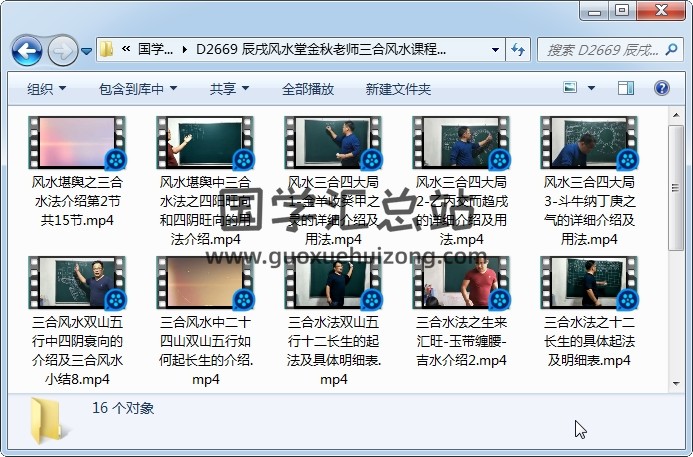The width and height of the screenshot is (693, 457).
Task: Click file name 三合风水中二十四山双山五行如何起长生
Action: click(x=206, y=350)
